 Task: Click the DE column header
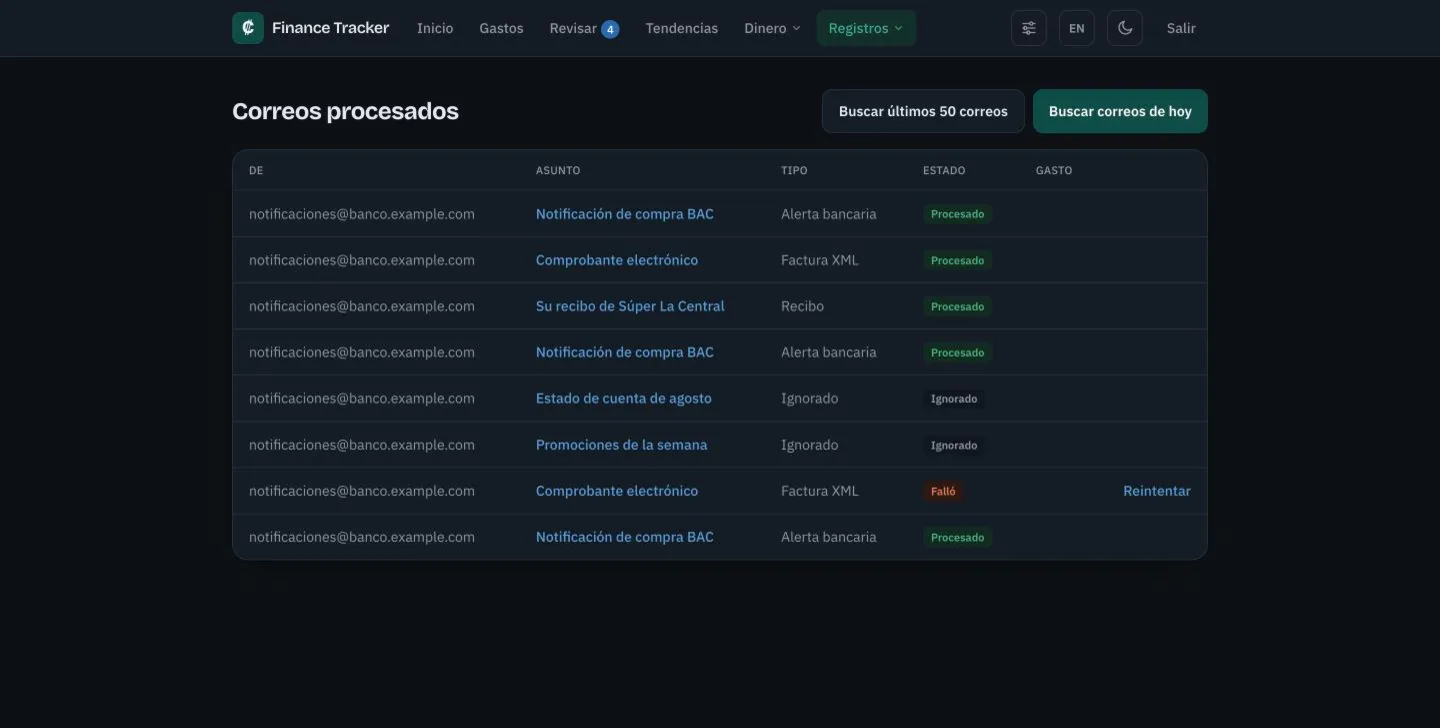(256, 170)
